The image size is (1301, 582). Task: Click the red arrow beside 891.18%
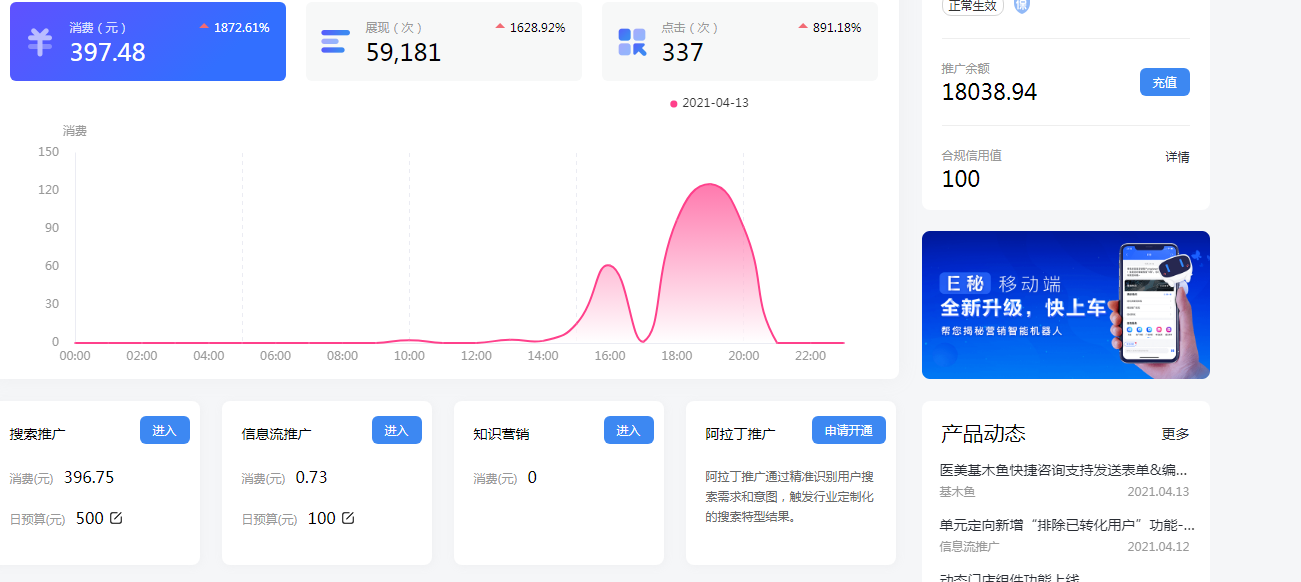[803, 26]
